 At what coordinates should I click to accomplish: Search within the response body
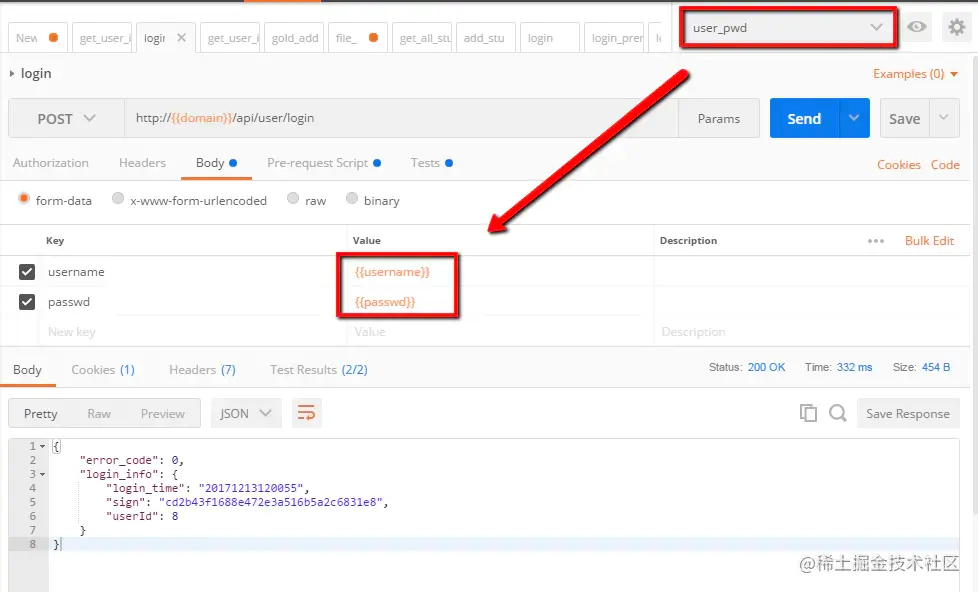pyautogui.click(x=838, y=413)
